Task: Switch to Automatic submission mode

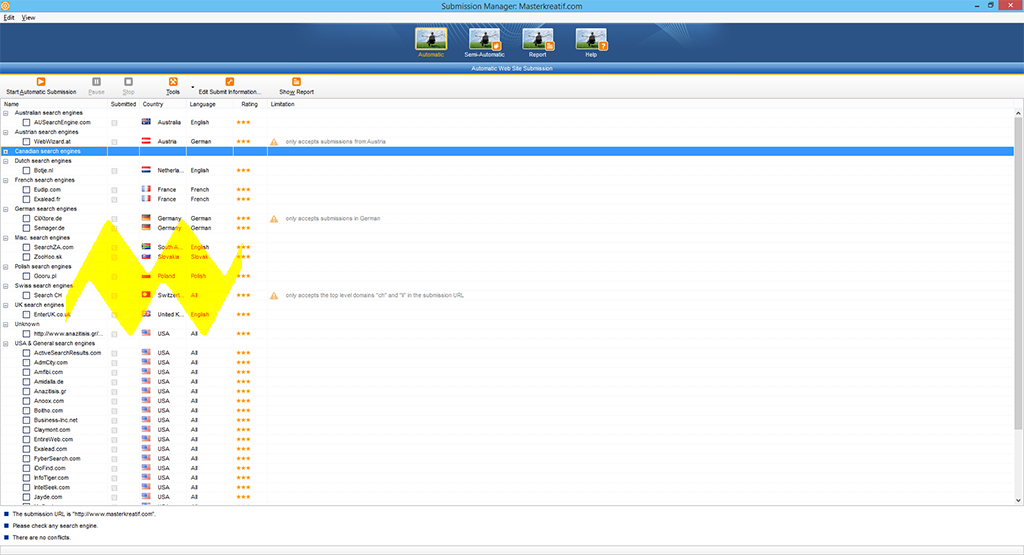Action: pyautogui.click(x=431, y=42)
